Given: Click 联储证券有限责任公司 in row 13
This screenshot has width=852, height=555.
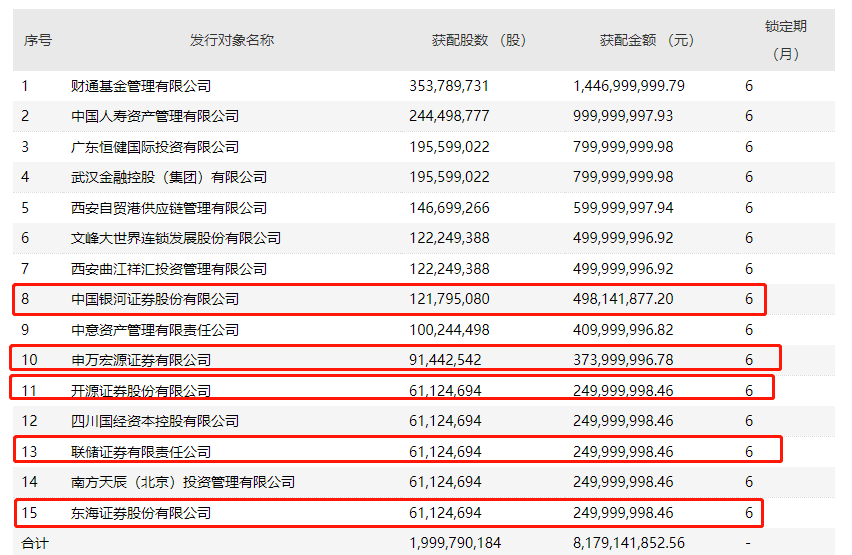Looking at the screenshot, I should point(141,452).
